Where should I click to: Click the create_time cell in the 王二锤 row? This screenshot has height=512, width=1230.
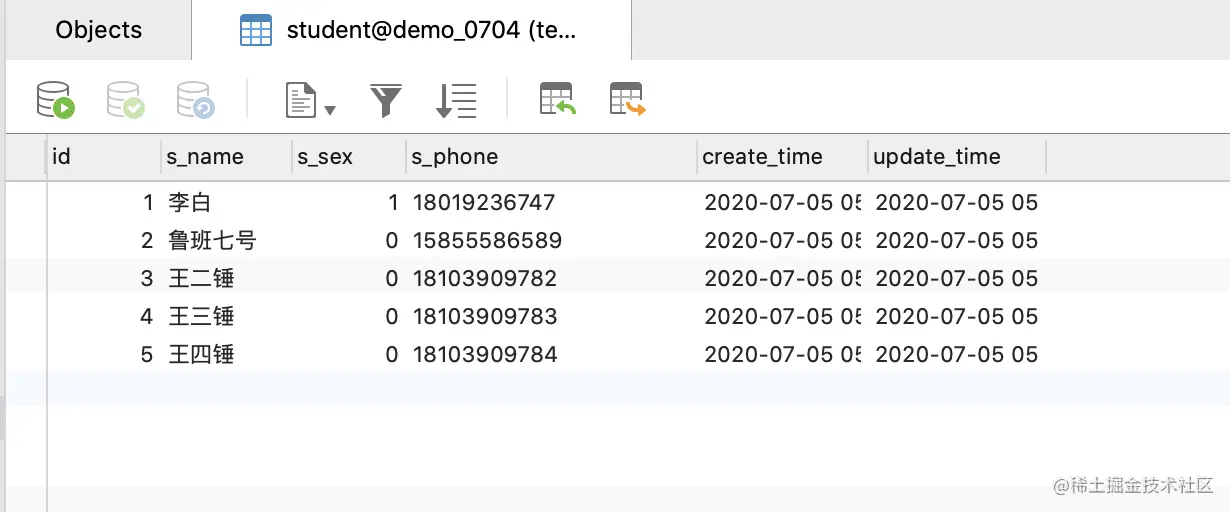[783, 278]
